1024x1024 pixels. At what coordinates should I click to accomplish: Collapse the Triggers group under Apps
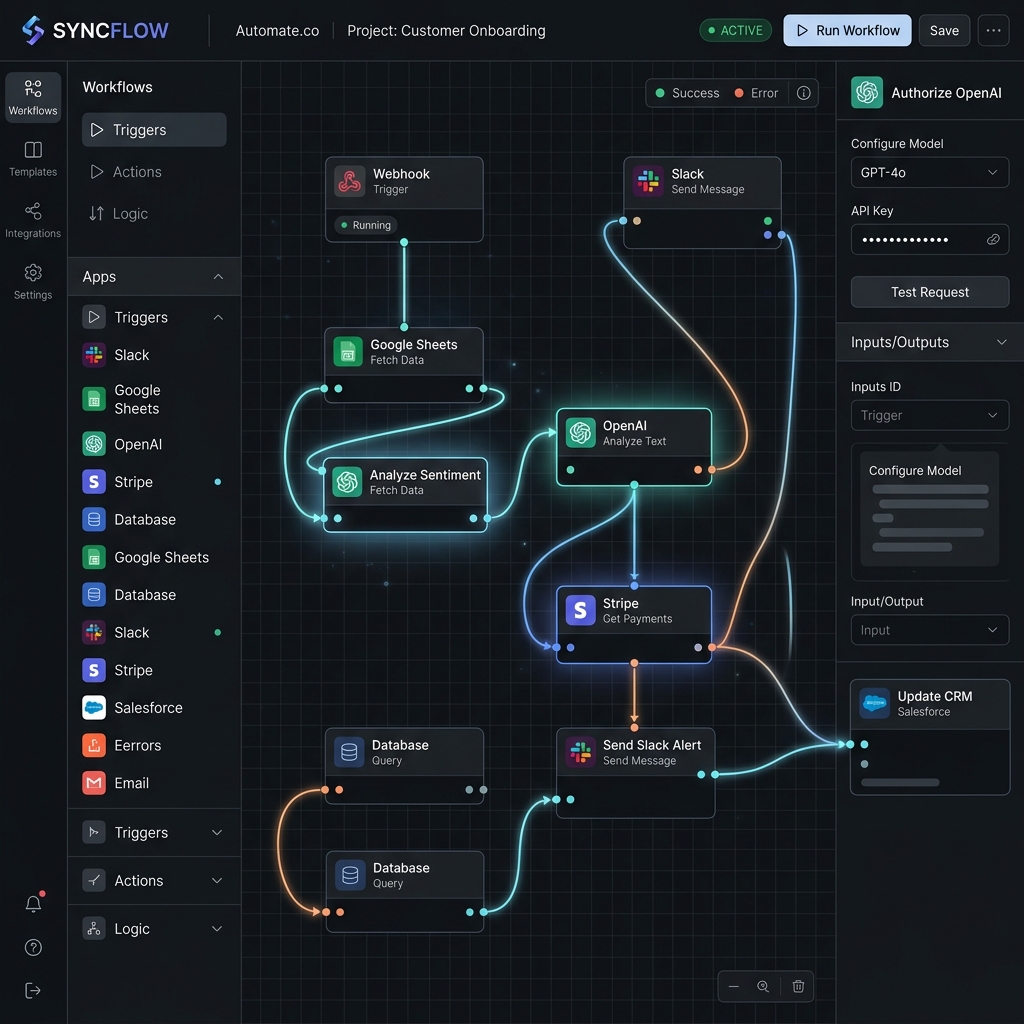point(218,317)
